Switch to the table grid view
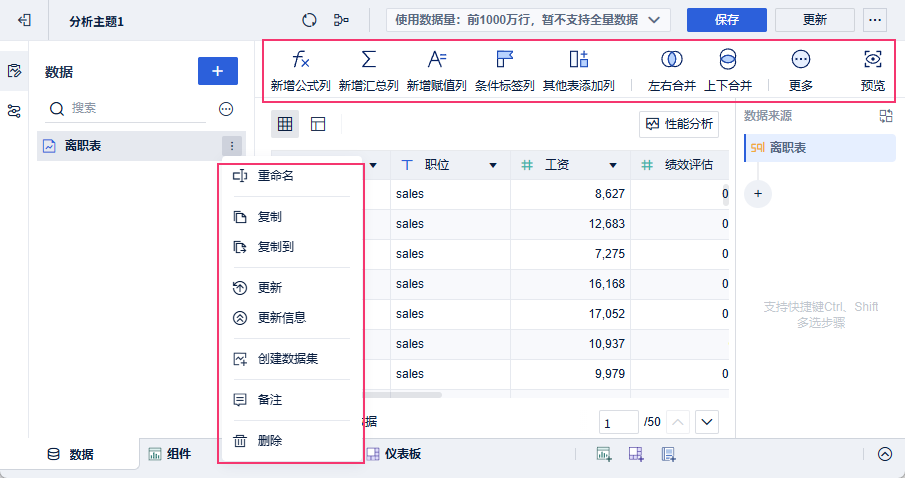The height and width of the screenshot is (478, 905). [285, 124]
